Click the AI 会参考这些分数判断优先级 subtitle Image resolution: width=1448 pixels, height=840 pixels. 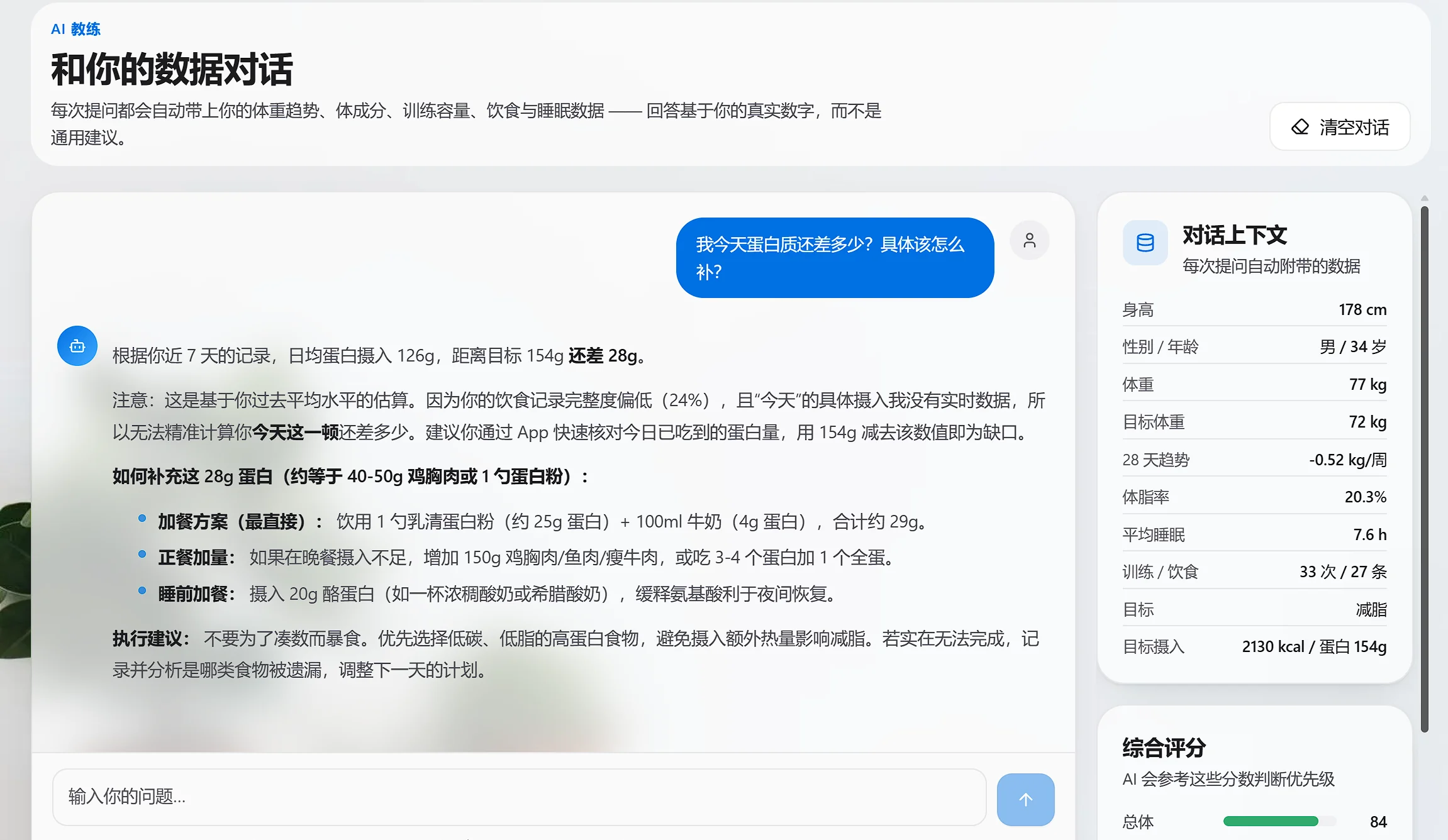(x=1228, y=779)
